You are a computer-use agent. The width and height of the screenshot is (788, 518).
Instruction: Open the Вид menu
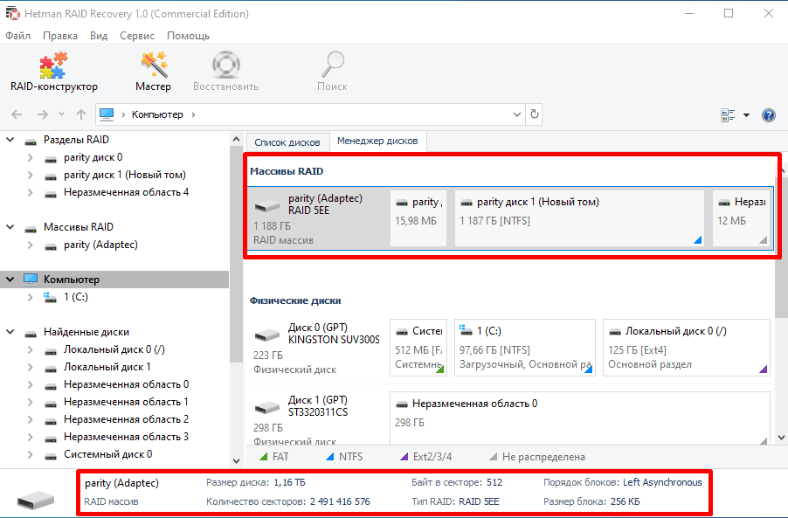[x=98, y=36]
